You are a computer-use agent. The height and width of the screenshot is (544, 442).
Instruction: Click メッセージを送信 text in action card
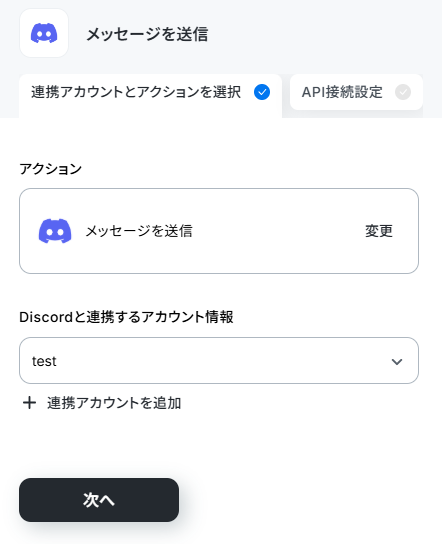pos(139,231)
